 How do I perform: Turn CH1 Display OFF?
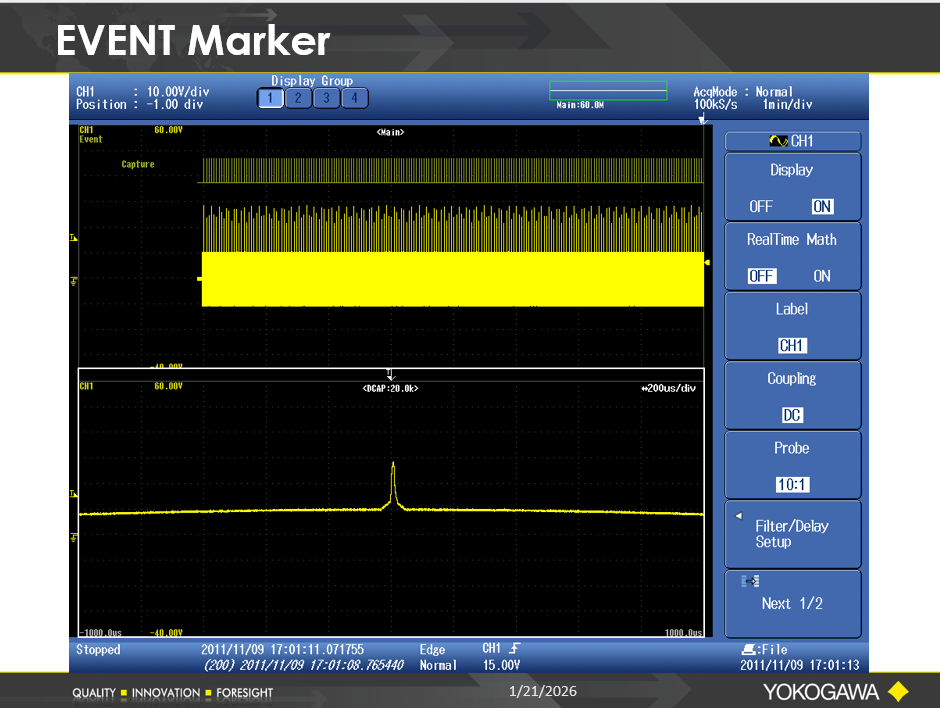[x=761, y=207]
